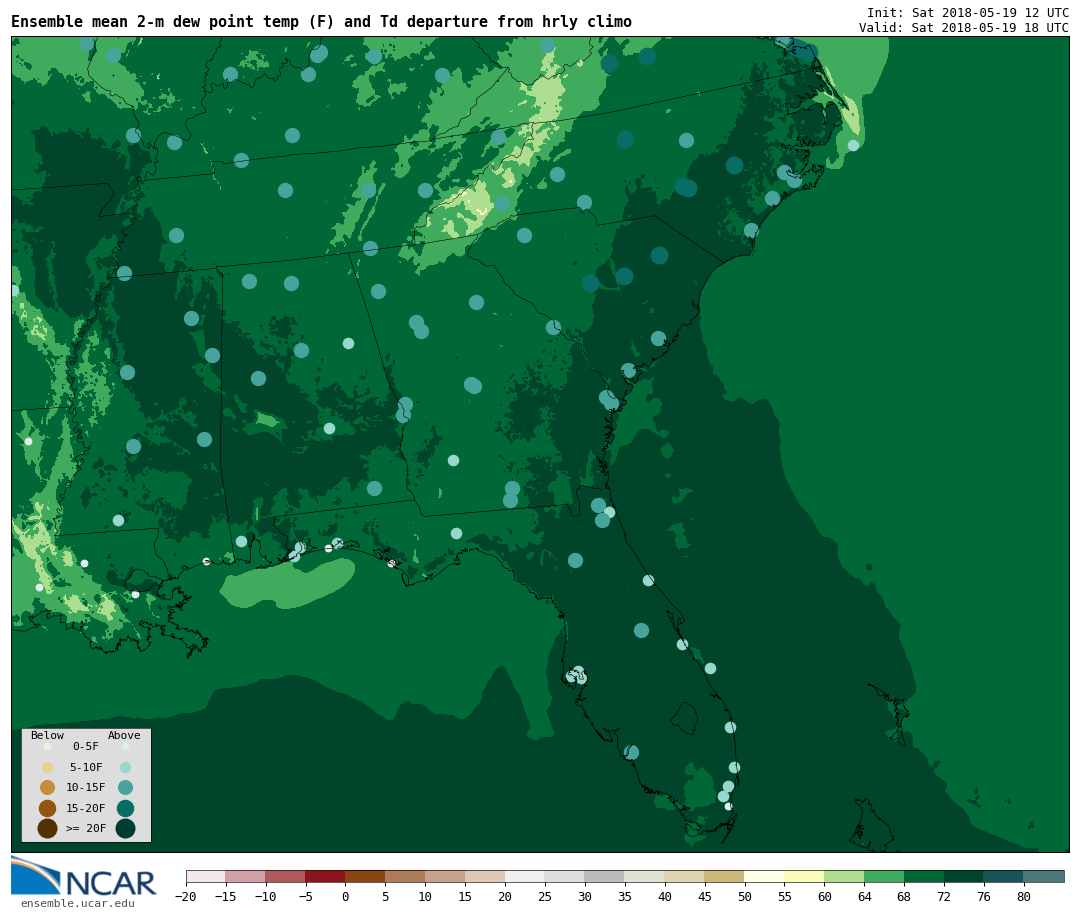The height and width of the screenshot is (915, 1080).
Task: Pick the 40 to 45 beige colorbar swatch
Action: click(x=685, y=876)
